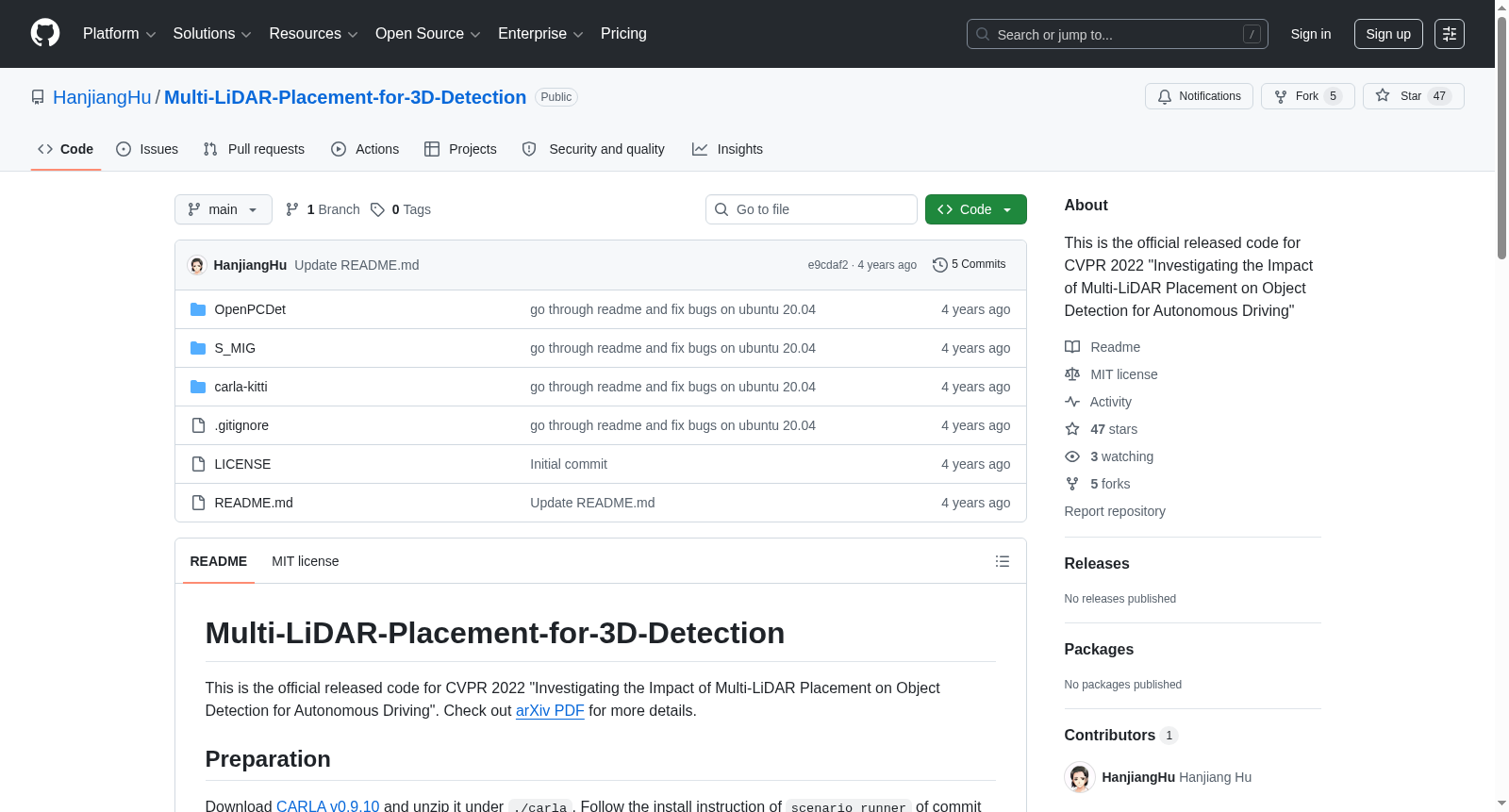Click the header search magnifier icon
Viewport: 1509px width, 812px height.
coord(983,34)
